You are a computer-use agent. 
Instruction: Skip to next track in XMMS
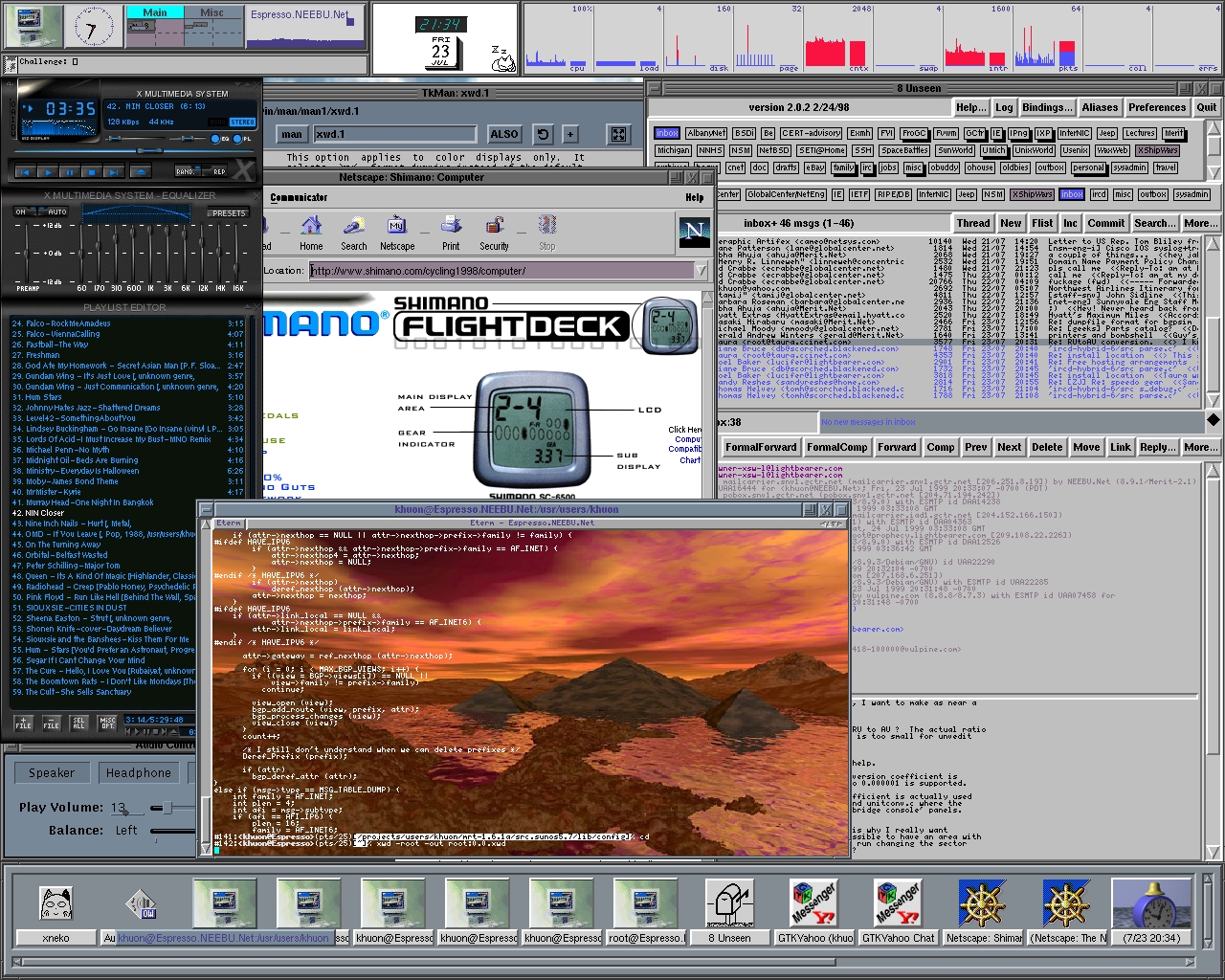click(x=114, y=172)
